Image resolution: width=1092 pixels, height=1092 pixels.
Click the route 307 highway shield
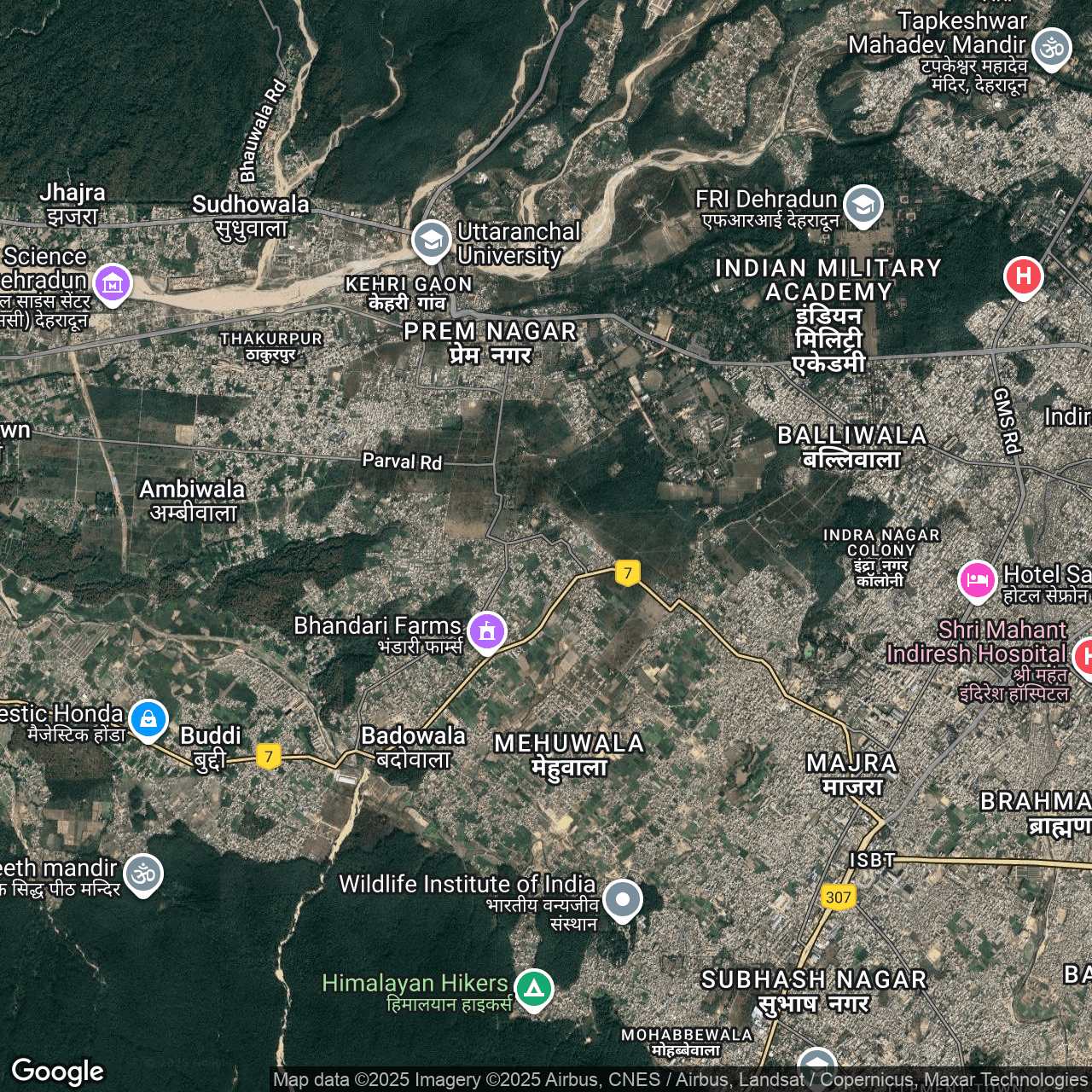(839, 897)
